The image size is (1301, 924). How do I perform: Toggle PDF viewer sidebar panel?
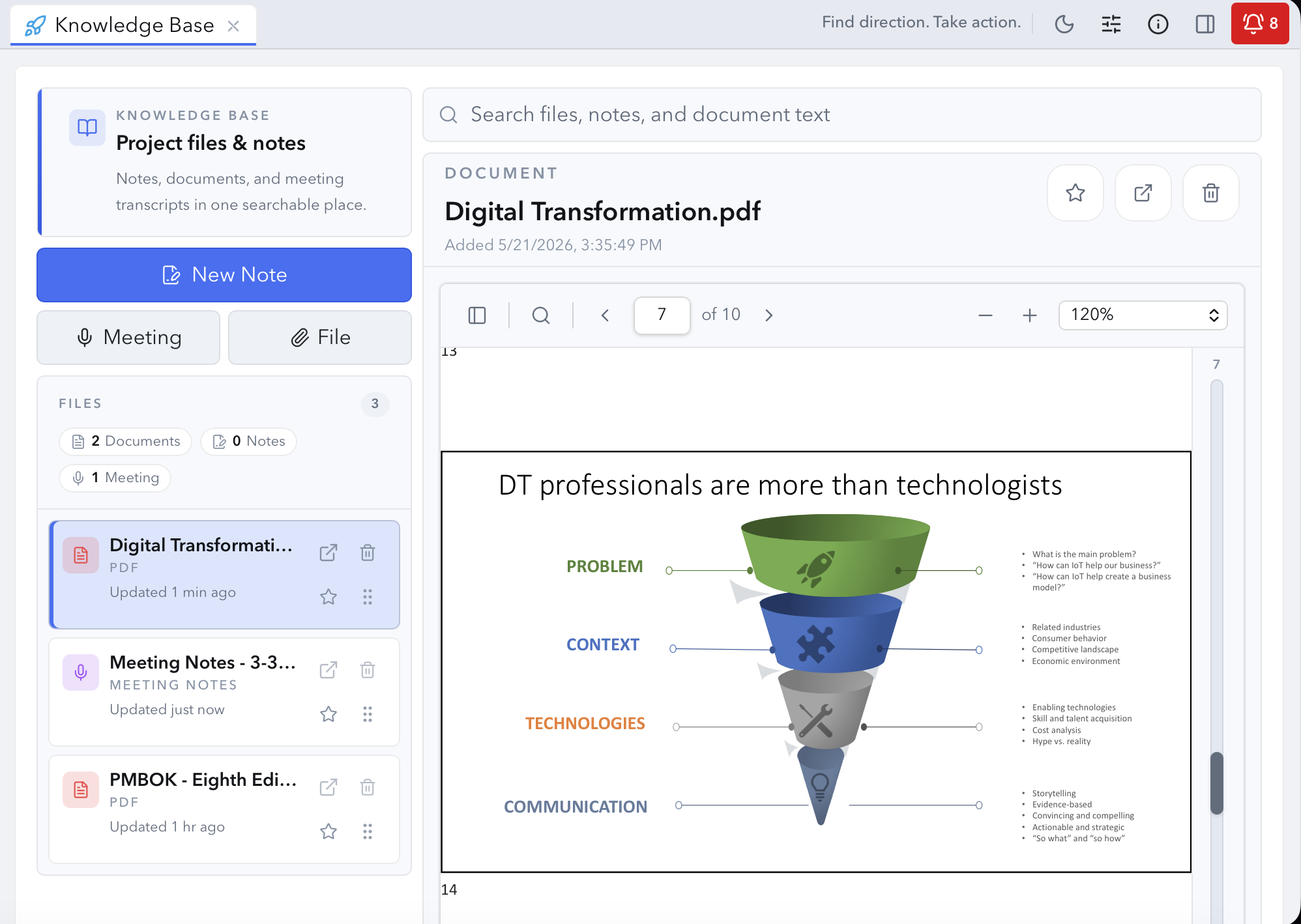tap(477, 315)
